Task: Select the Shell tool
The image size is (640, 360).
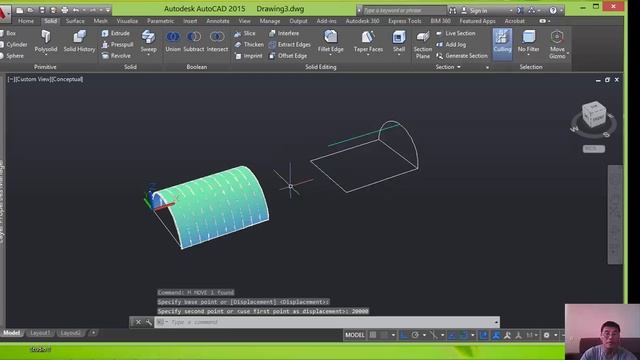Action: (399, 41)
